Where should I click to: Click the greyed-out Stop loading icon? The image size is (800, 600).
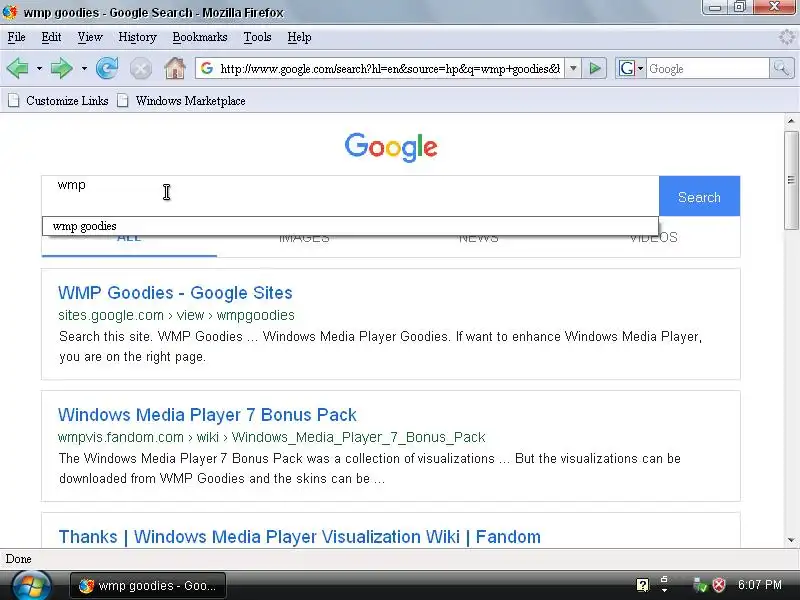(x=141, y=68)
